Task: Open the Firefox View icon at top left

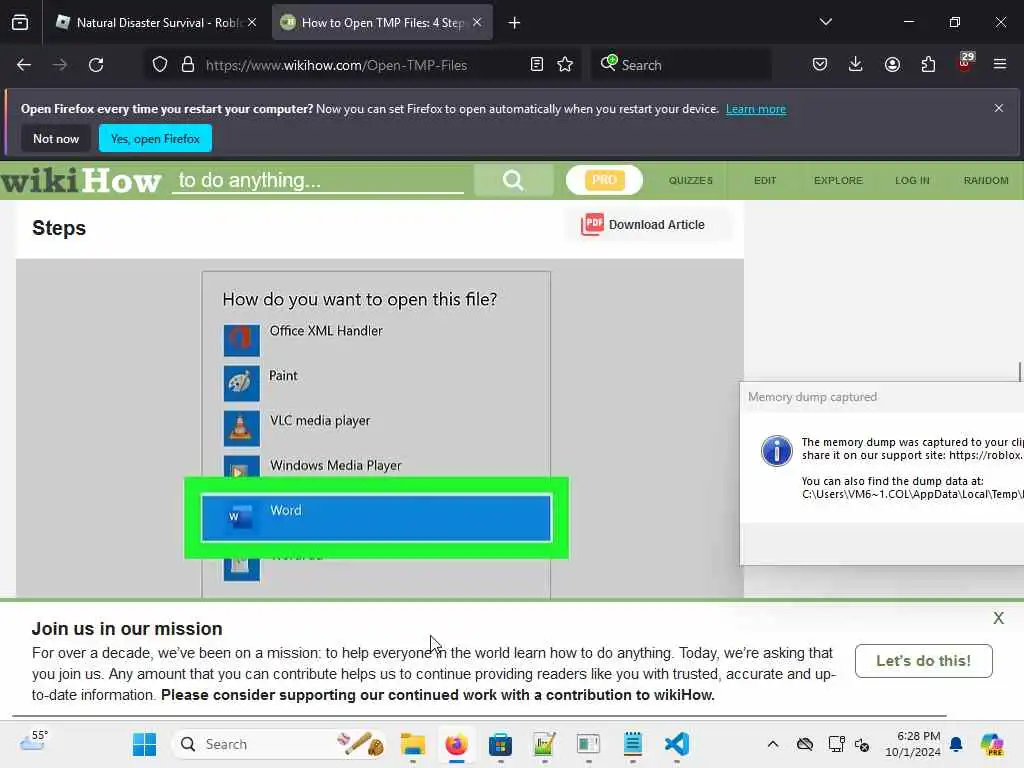Action: [x=20, y=22]
